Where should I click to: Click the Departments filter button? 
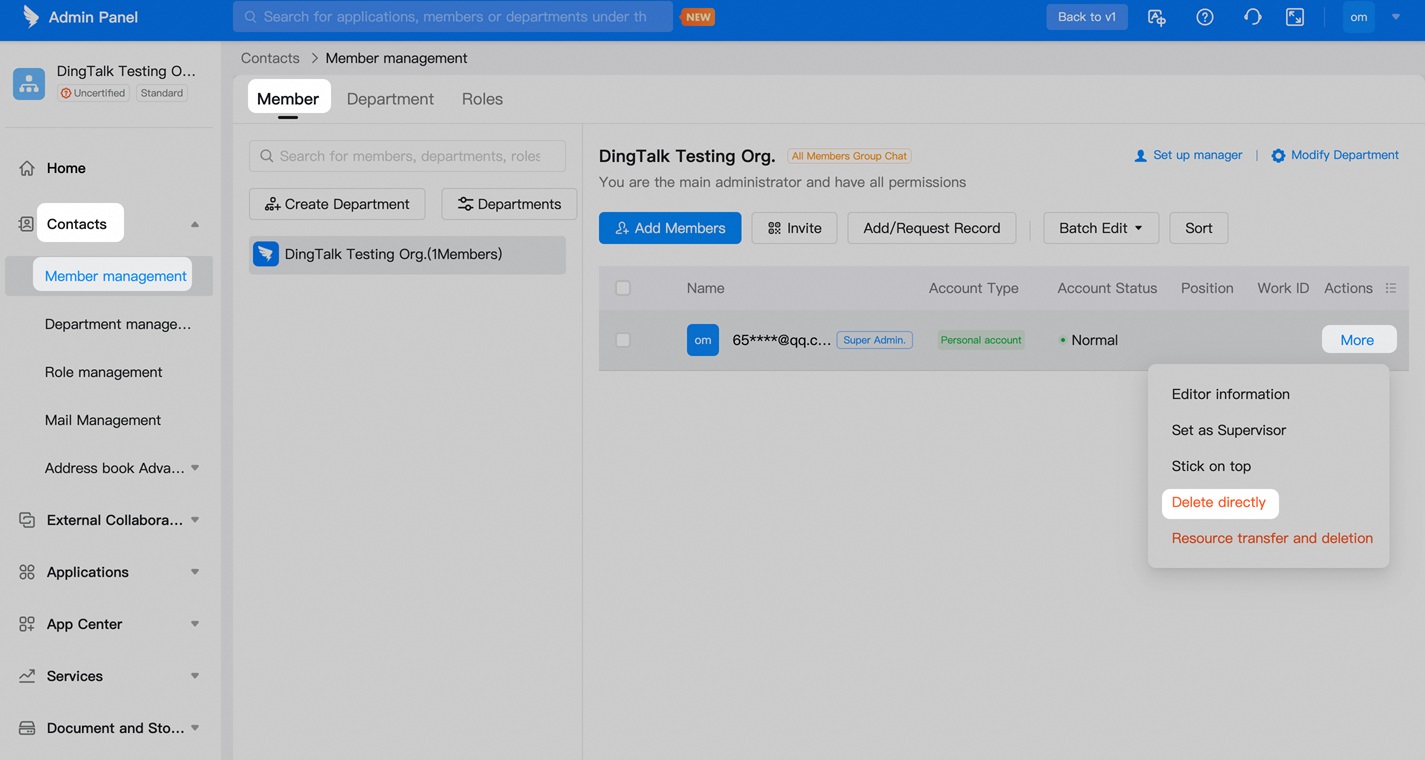[x=509, y=204]
